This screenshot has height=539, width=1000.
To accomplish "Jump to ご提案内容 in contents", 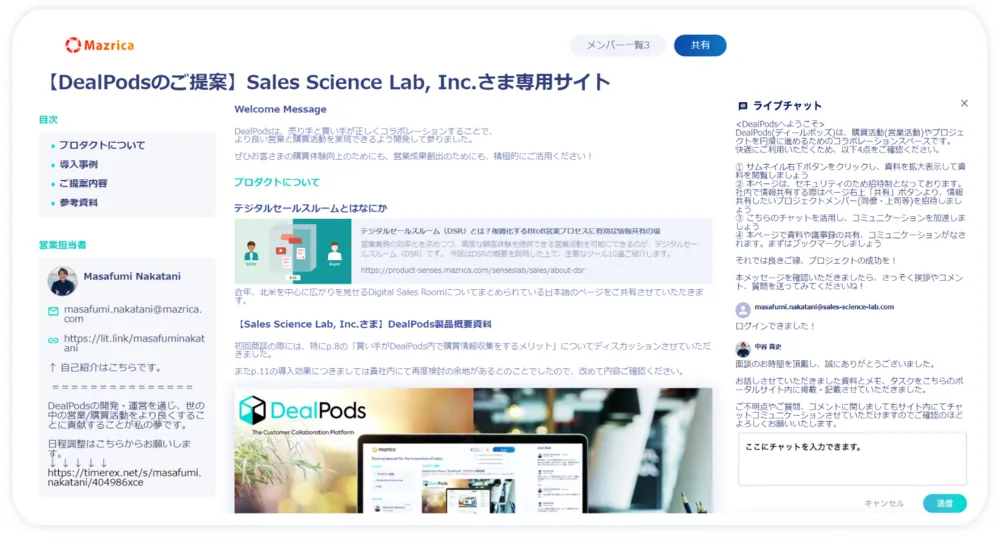I will tap(83, 184).
